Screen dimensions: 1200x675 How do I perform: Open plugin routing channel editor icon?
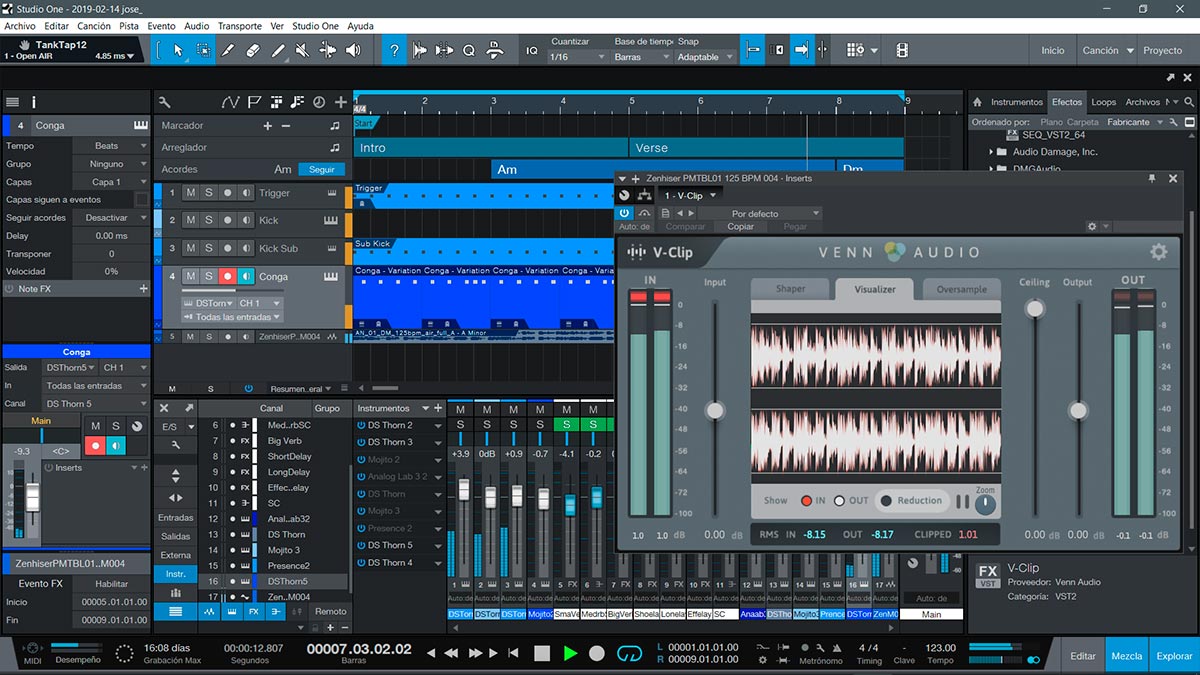coord(643,196)
